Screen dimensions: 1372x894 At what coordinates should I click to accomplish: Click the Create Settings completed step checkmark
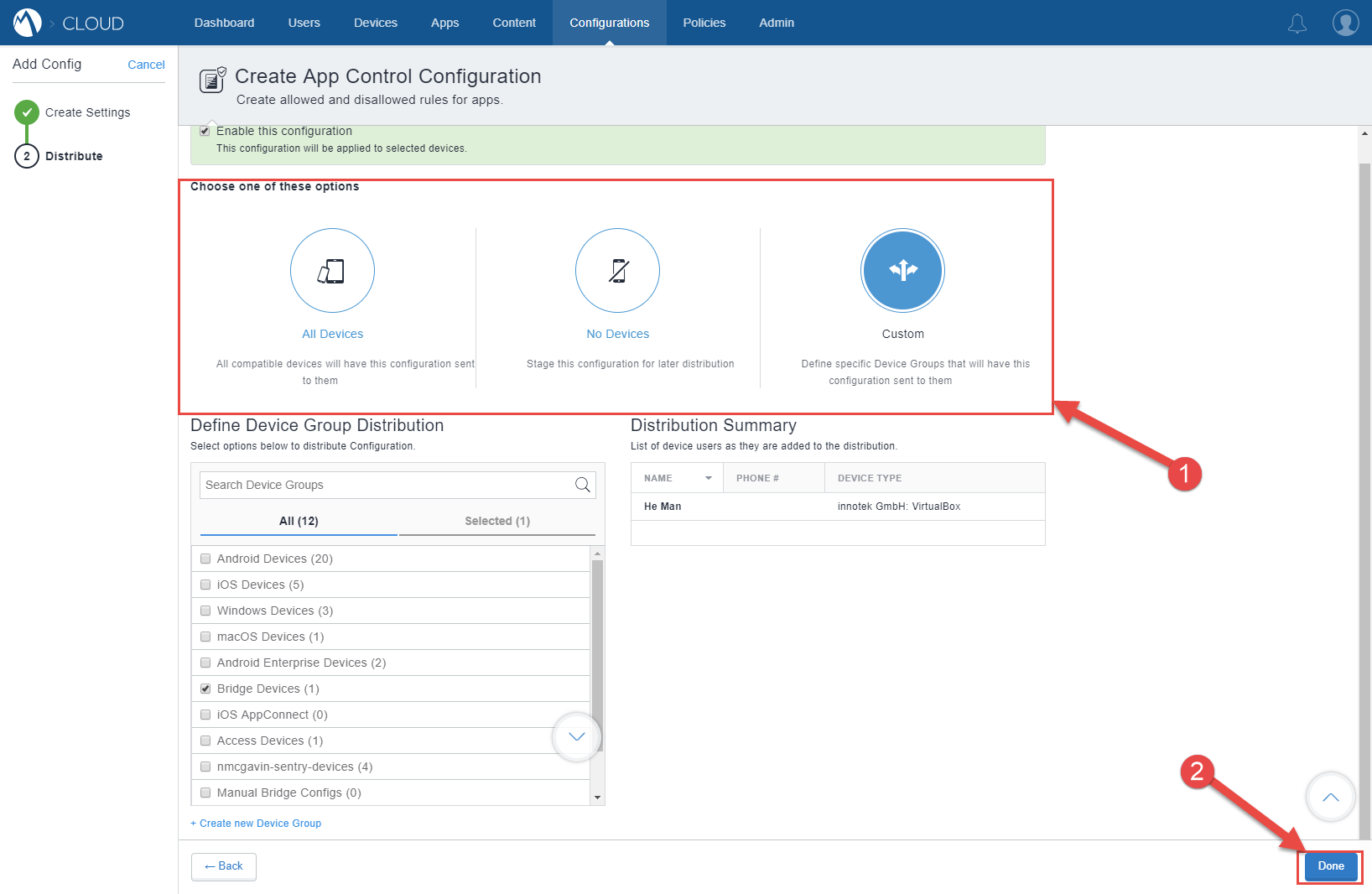coord(27,112)
